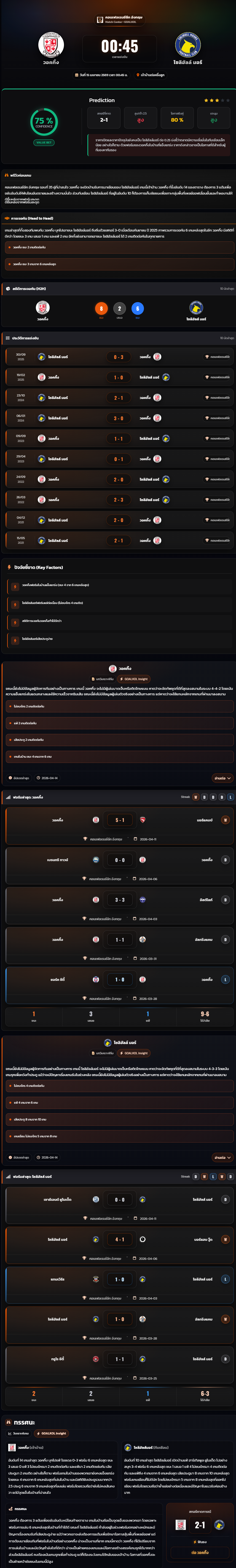
Task: Click the orange 8 wins circle
Action: tap(101, 309)
